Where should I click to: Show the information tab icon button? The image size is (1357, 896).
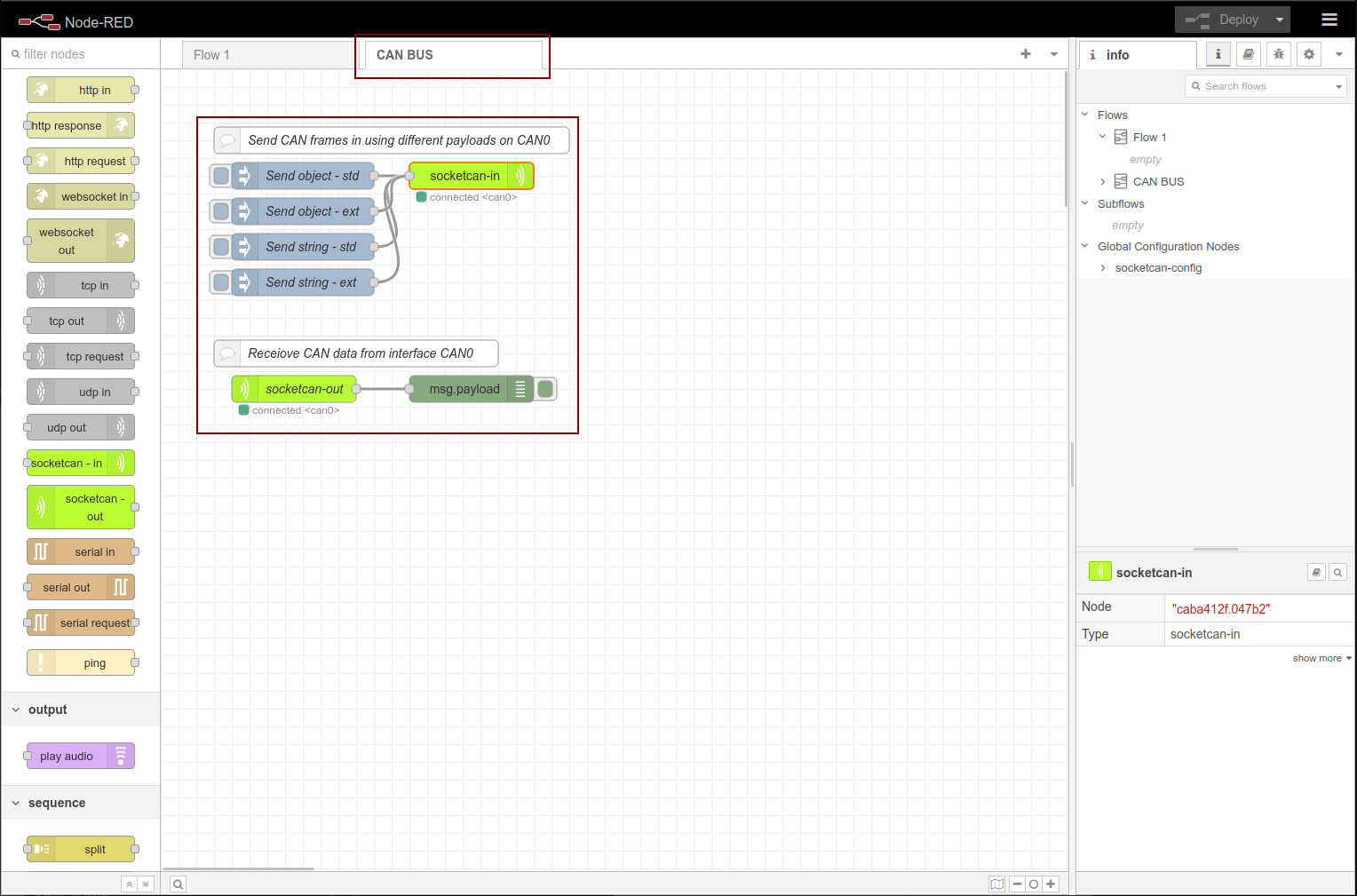(x=1218, y=54)
